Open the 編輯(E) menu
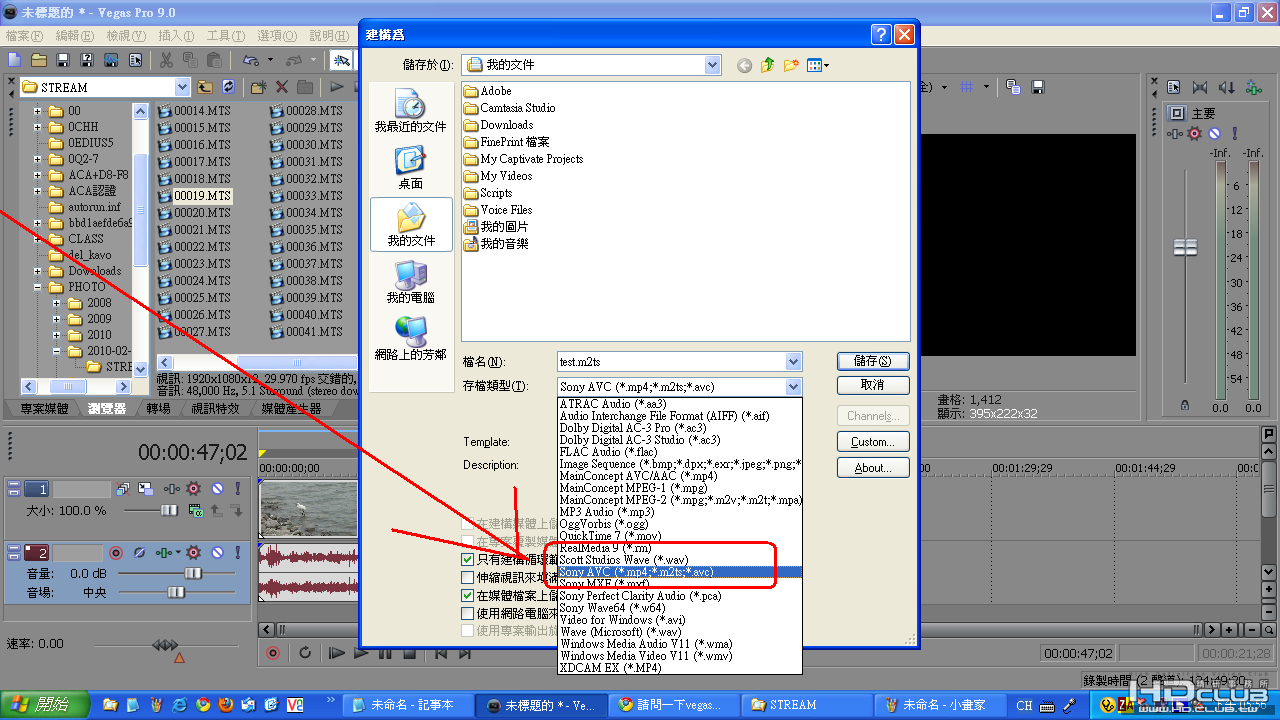 click(75, 36)
